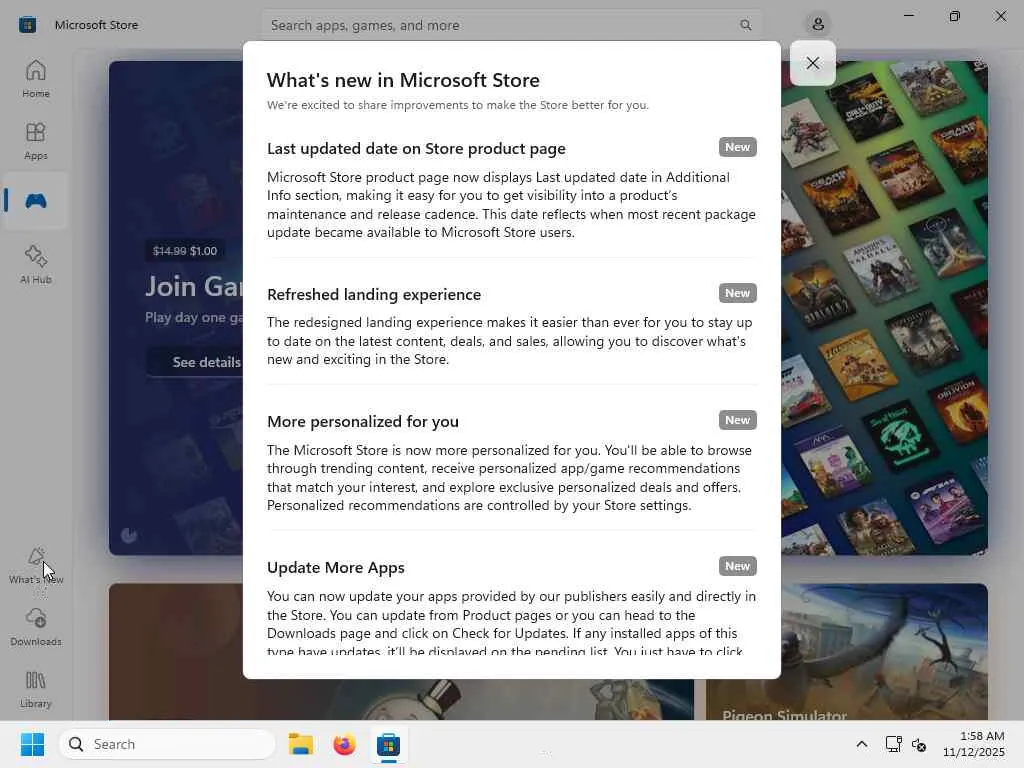Open the Home section in sidebar
Screen dimensions: 1024x768
[36, 79]
